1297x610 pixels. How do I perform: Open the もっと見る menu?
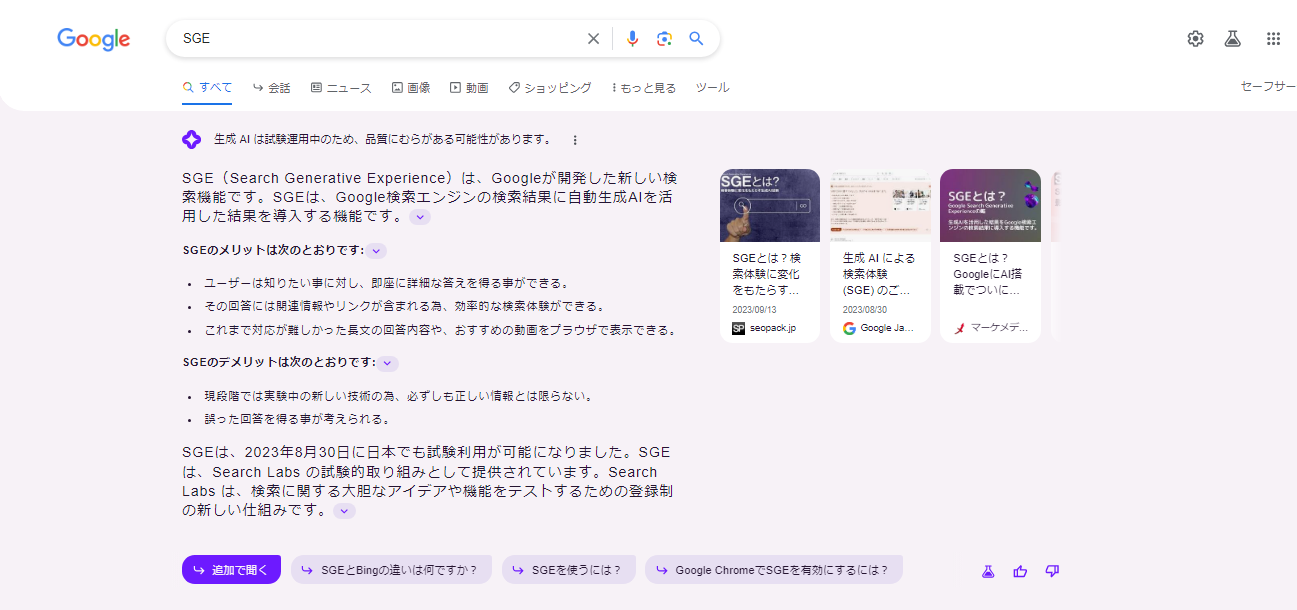coord(644,88)
